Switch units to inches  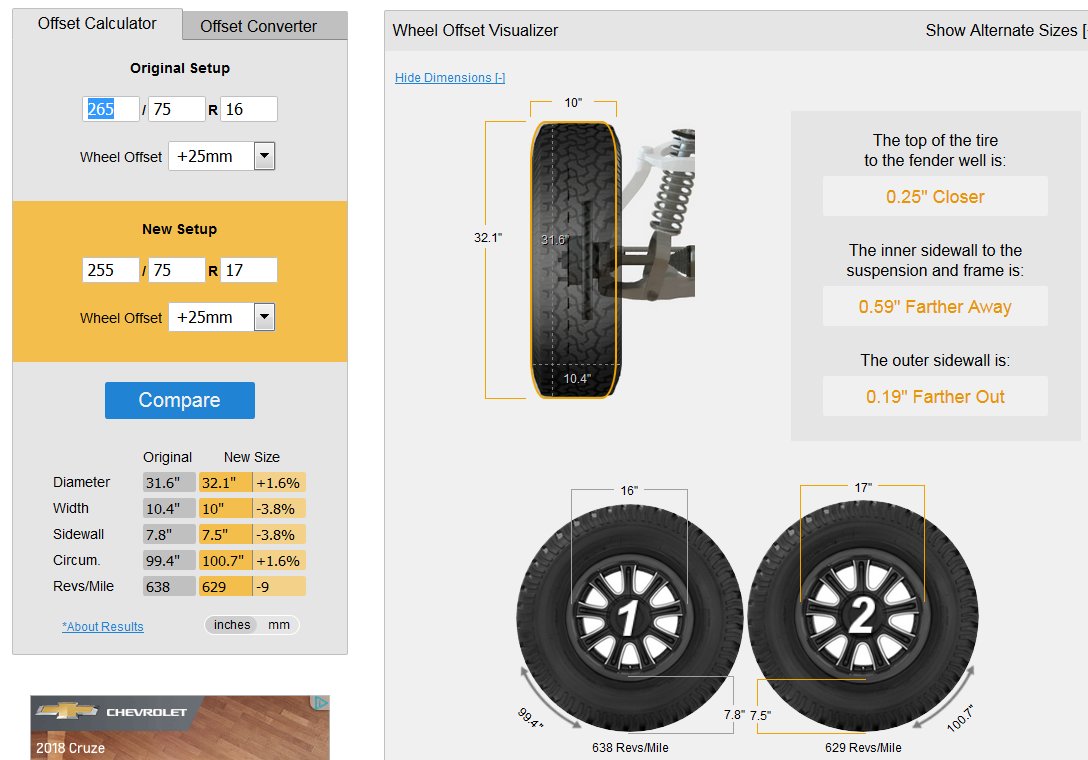tap(232, 625)
